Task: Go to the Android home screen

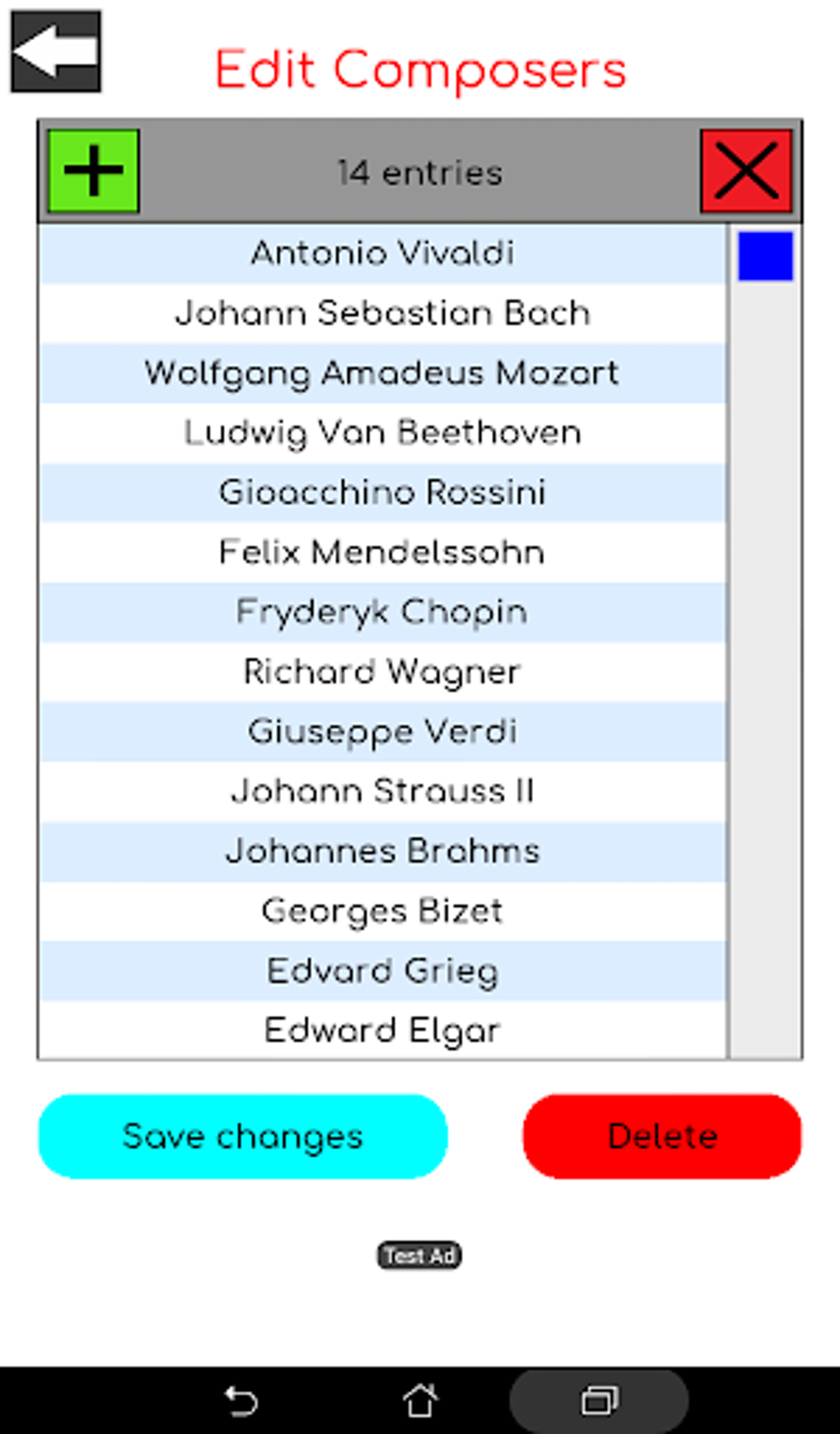Action: pos(420,1400)
